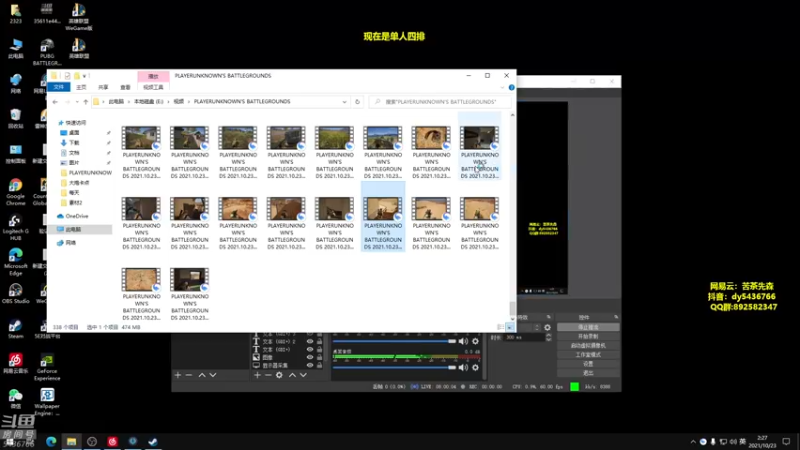Move source up in OBS sources panel

292,375
